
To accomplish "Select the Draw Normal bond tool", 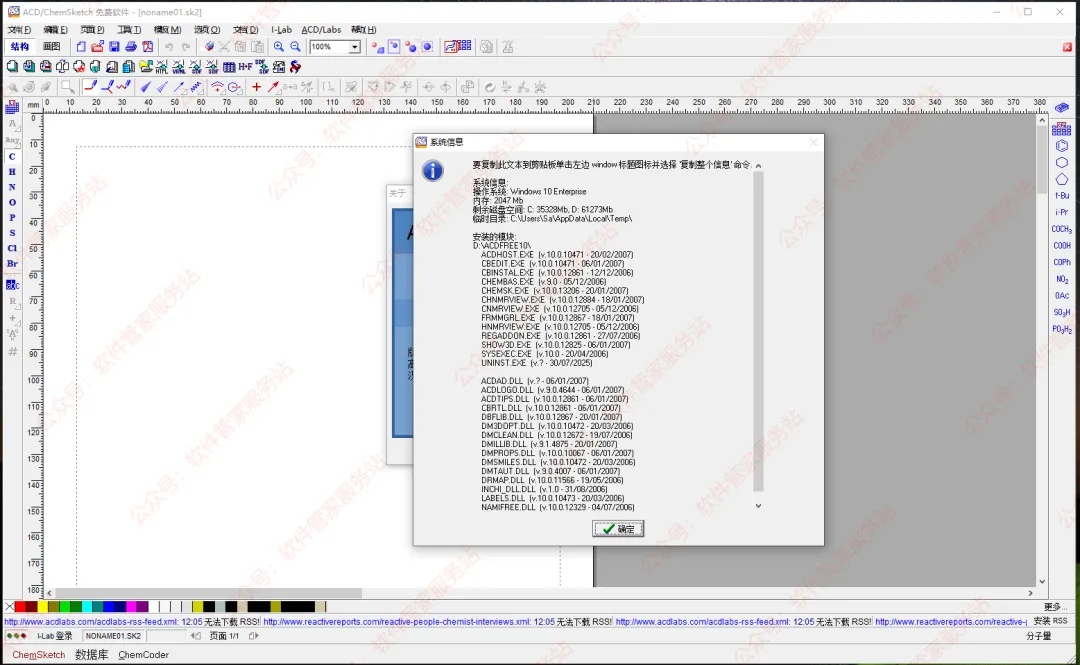I will click(90, 87).
